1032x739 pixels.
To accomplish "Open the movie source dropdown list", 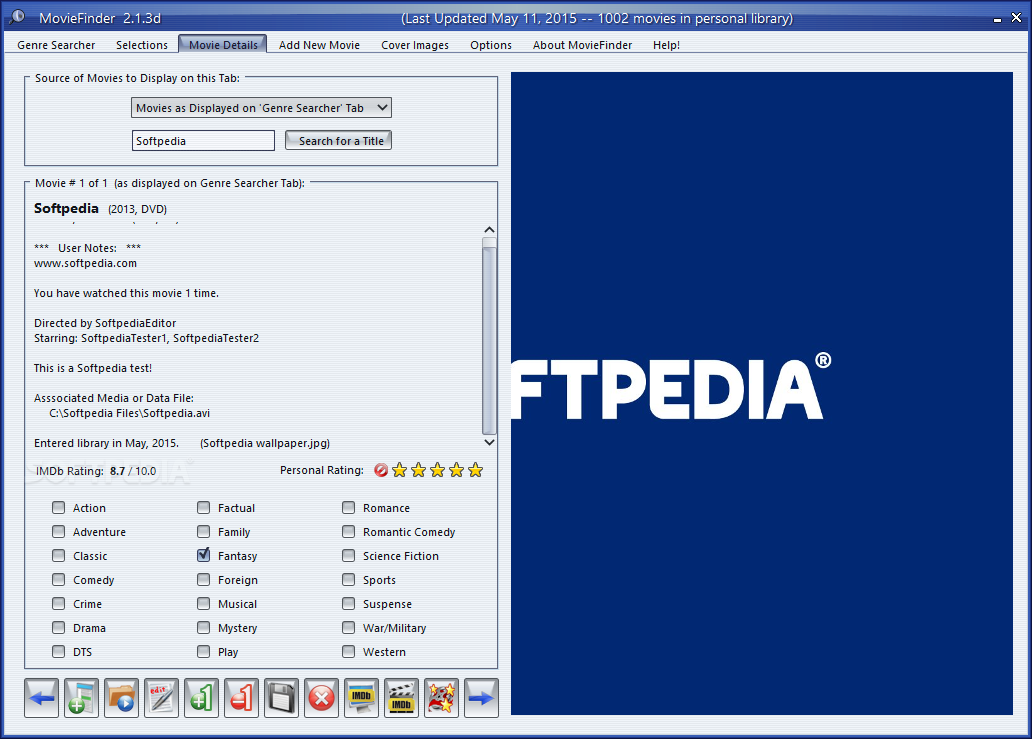I will coord(261,107).
